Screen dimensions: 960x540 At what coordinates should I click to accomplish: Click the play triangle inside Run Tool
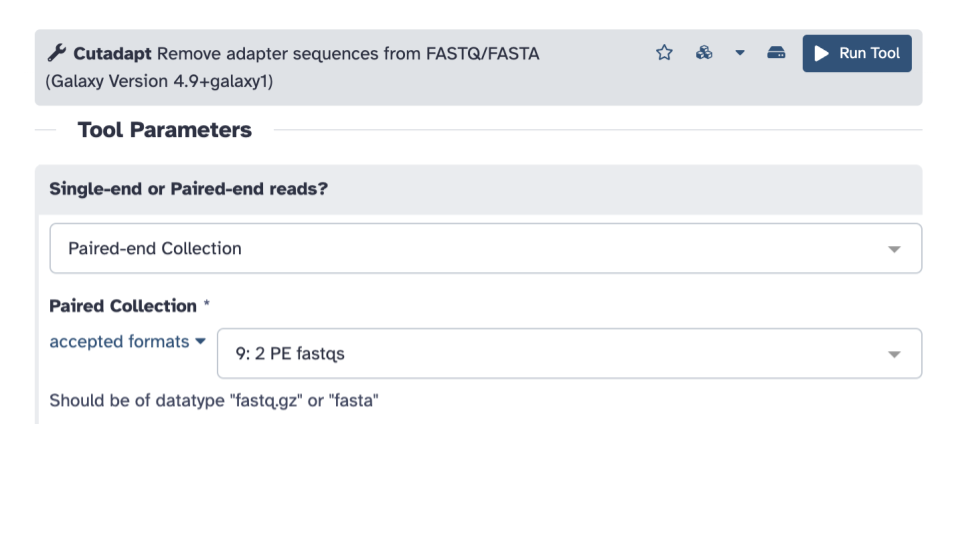click(822, 53)
